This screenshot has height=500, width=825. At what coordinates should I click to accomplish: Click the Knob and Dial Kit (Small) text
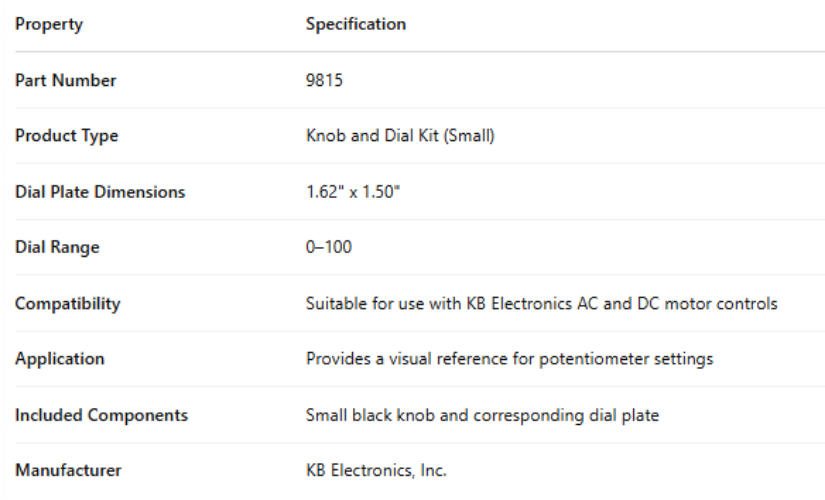[x=400, y=137]
